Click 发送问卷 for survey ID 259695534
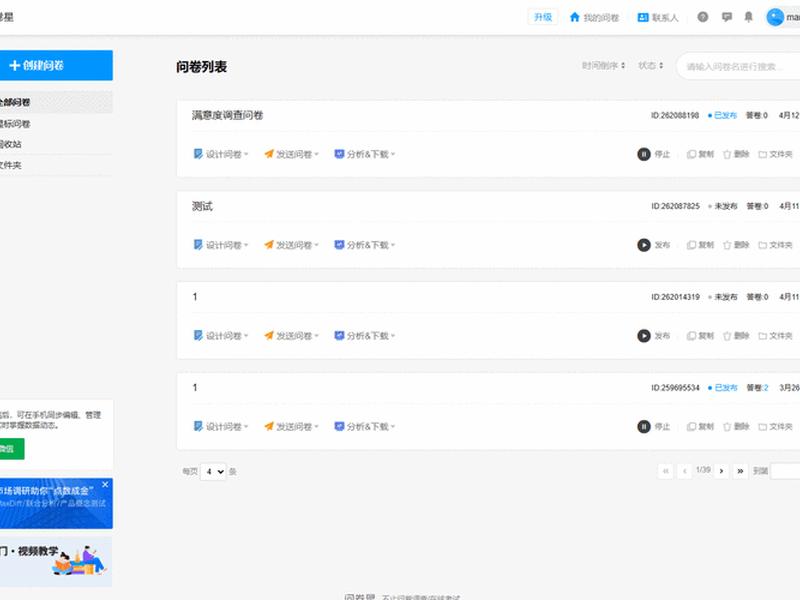Image resolution: width=800 pixels, height=600 pixels. click(291, 427)
